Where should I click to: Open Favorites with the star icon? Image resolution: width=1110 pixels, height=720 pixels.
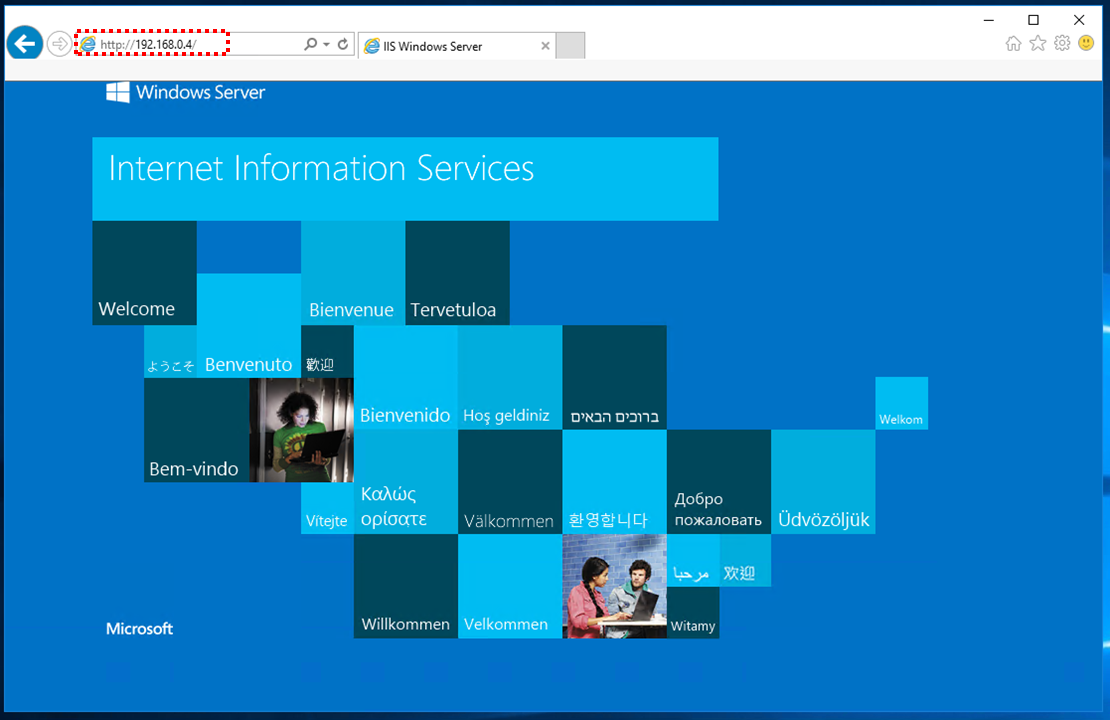coord(1038,44)
